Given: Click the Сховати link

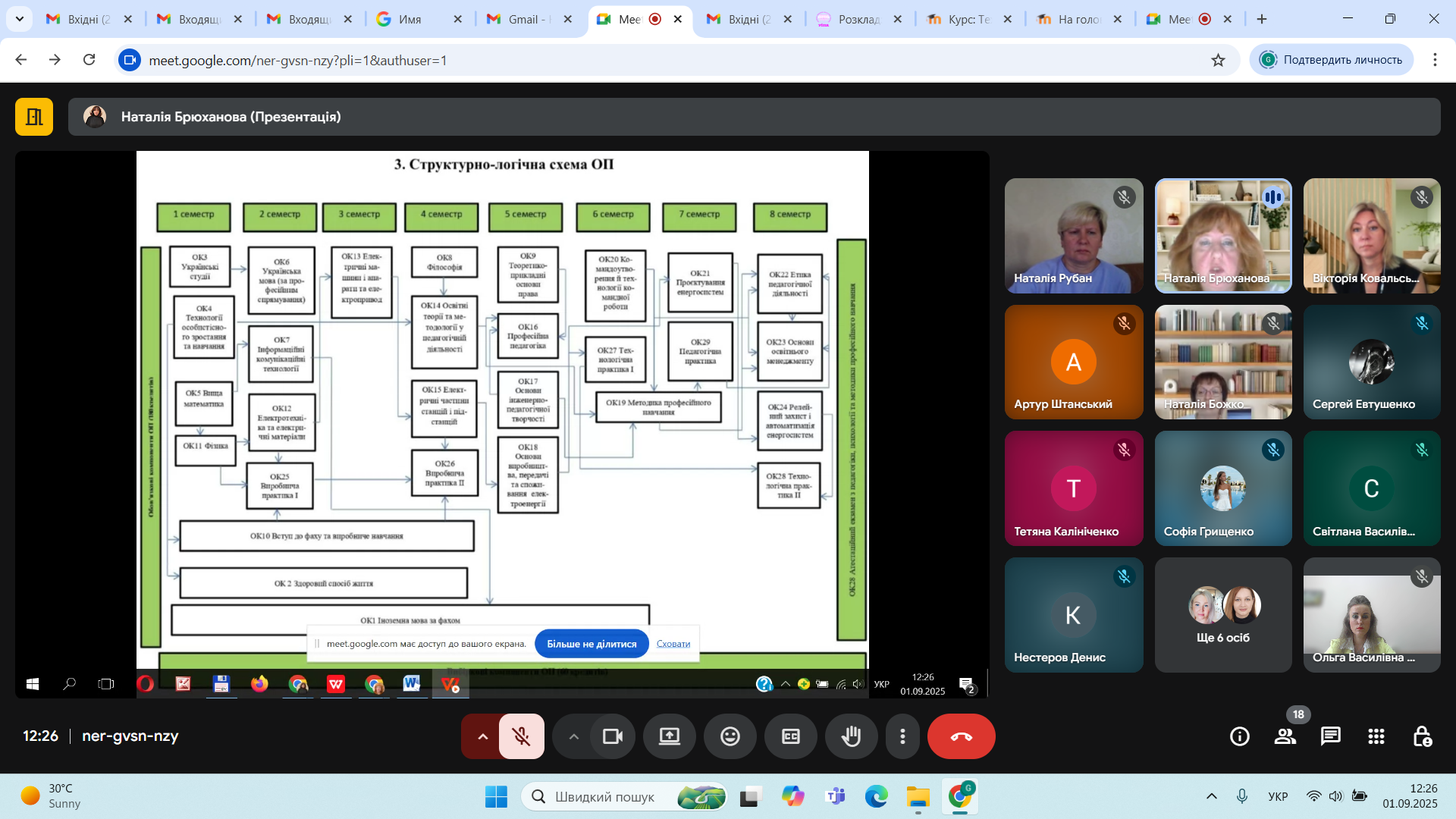Looking at the screenshot, I should coord(673,644).
